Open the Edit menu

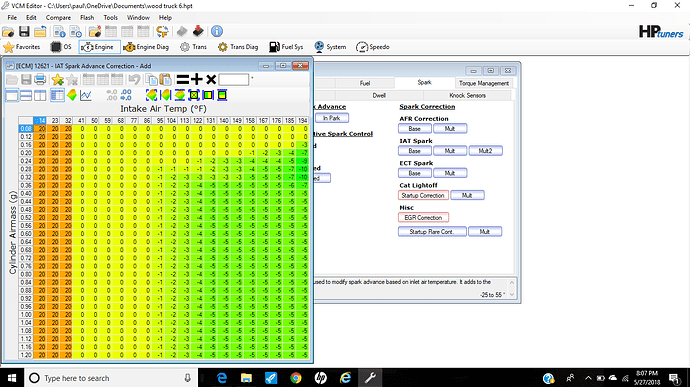click(x=31, y=18)
